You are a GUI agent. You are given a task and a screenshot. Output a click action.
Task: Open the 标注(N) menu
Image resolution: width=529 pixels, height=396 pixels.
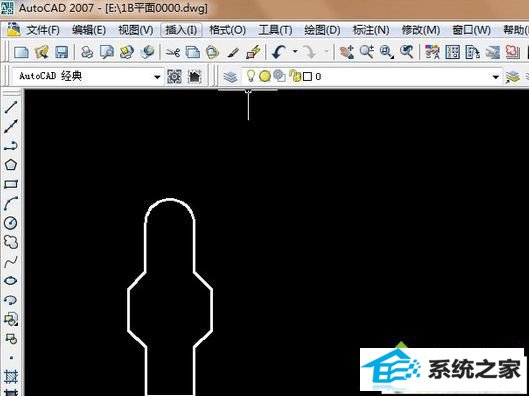(371, 30)
